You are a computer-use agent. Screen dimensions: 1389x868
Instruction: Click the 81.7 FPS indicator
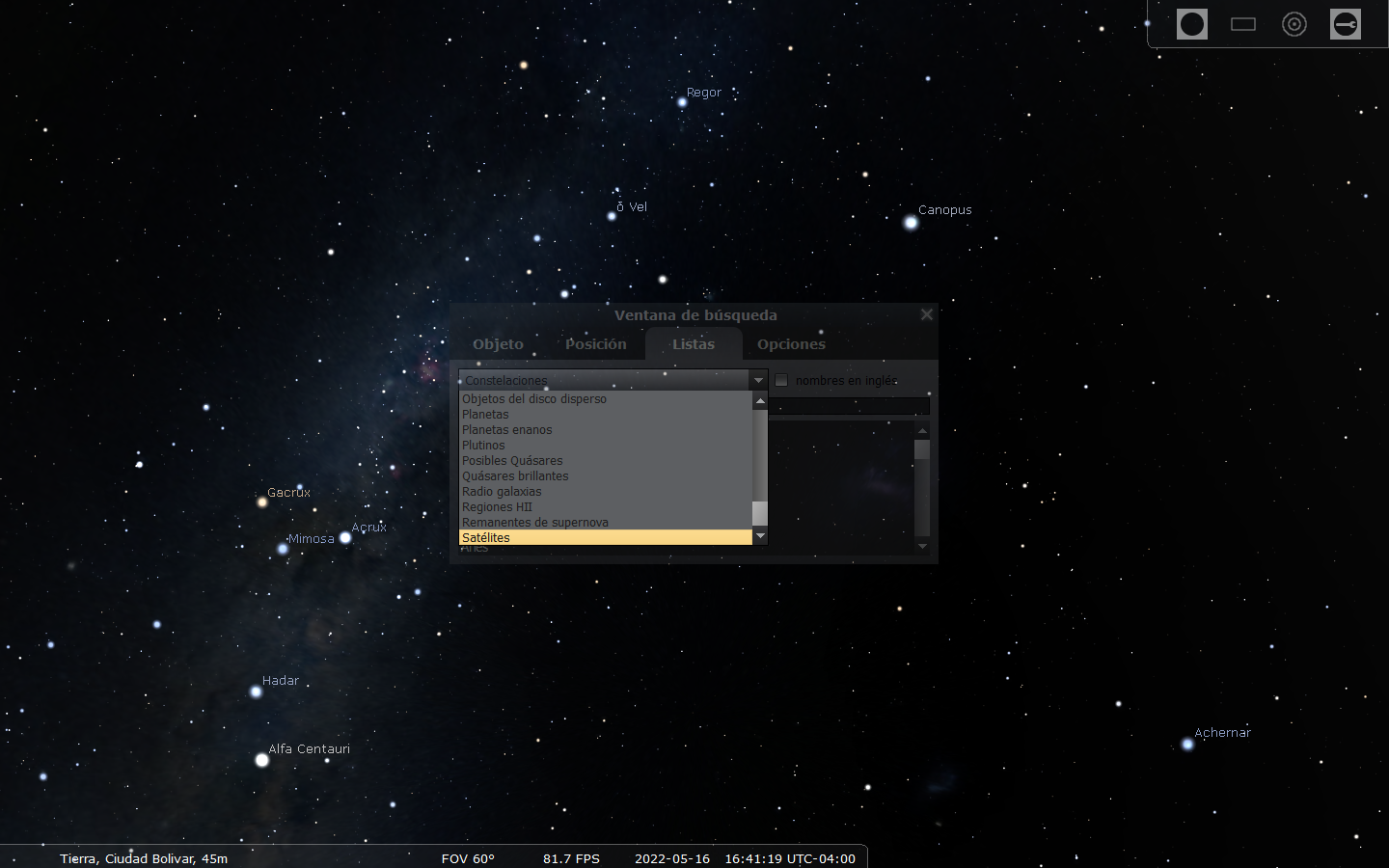[571, 858]
